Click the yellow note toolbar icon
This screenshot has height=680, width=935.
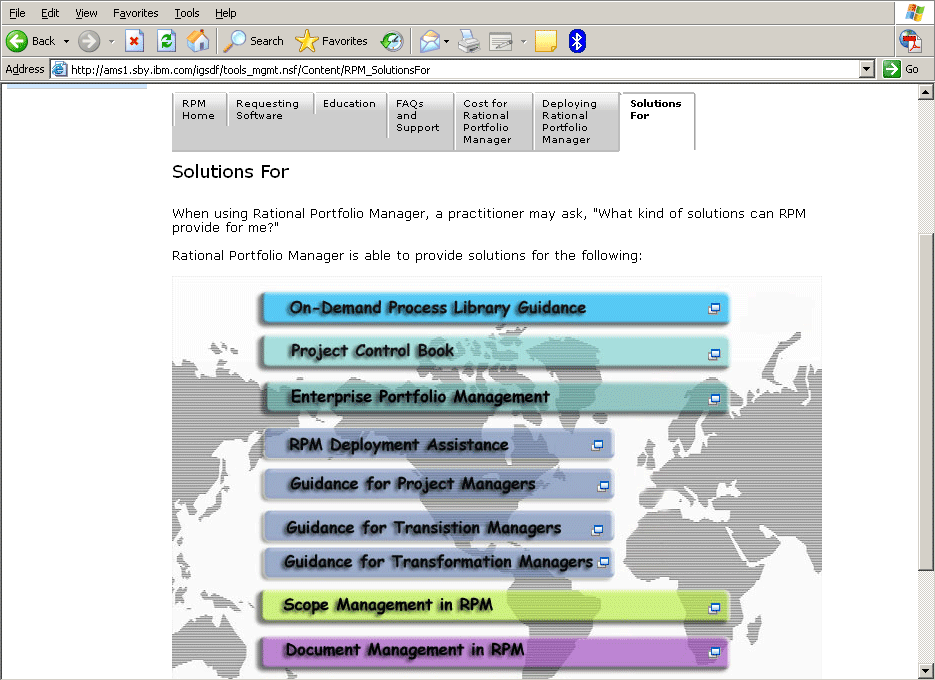546,41
